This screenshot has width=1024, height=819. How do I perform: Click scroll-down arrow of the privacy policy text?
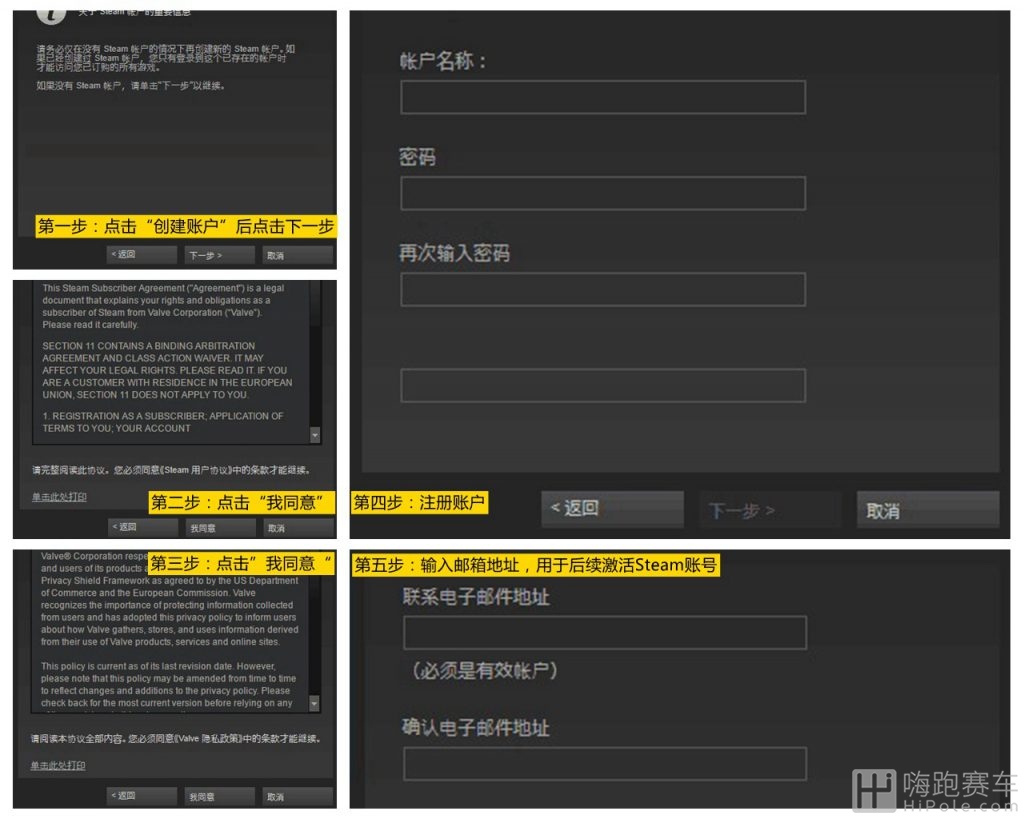pyautogui.click(x=314, y=703)
